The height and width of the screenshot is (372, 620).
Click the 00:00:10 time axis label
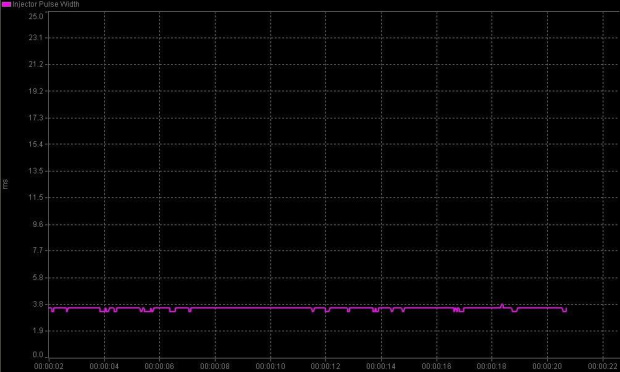[x=270, y=366]
